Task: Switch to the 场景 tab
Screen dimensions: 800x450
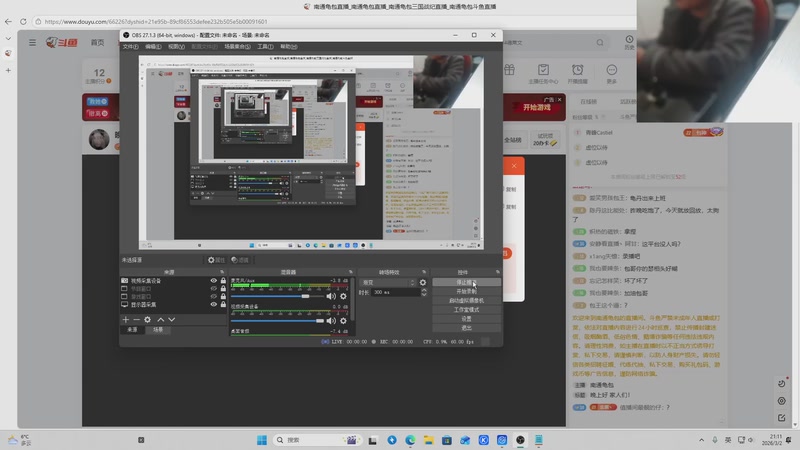Action: click(158, 330)
